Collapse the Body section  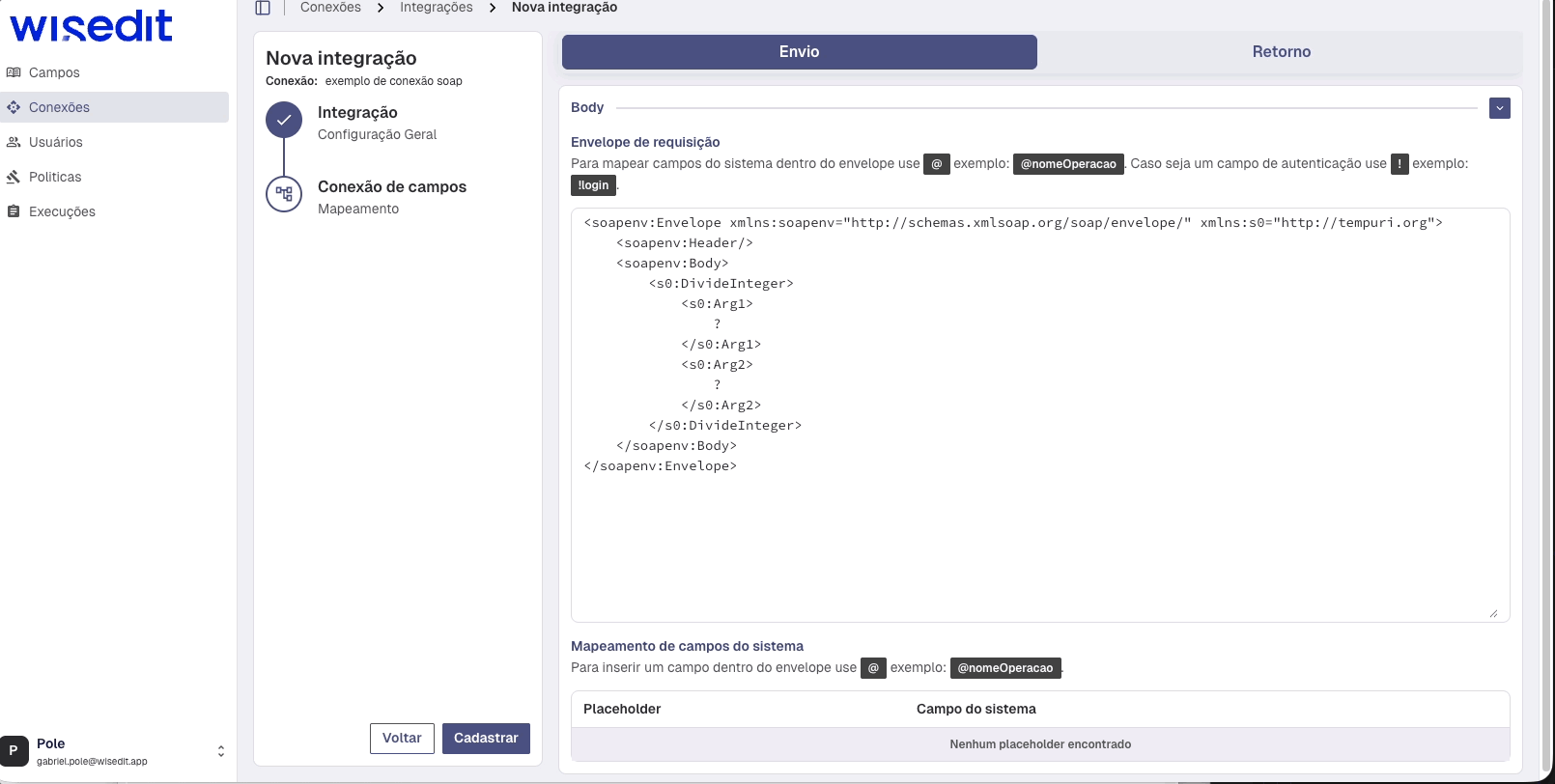click(x=1499, y=108)
